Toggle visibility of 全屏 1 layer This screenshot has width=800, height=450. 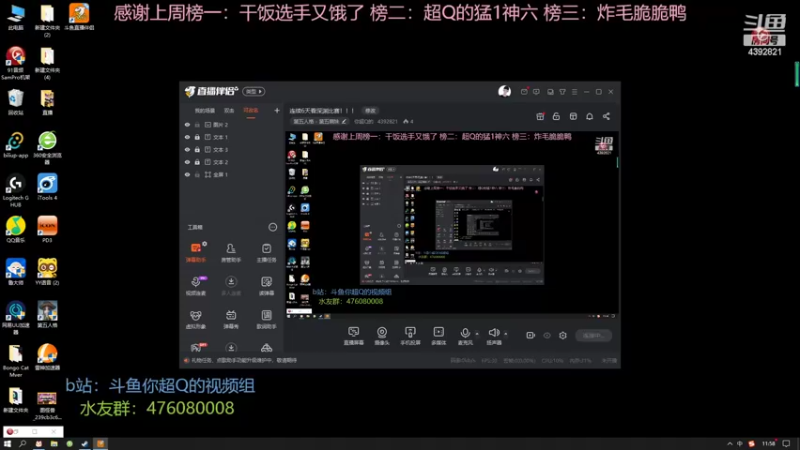point(187,174)
